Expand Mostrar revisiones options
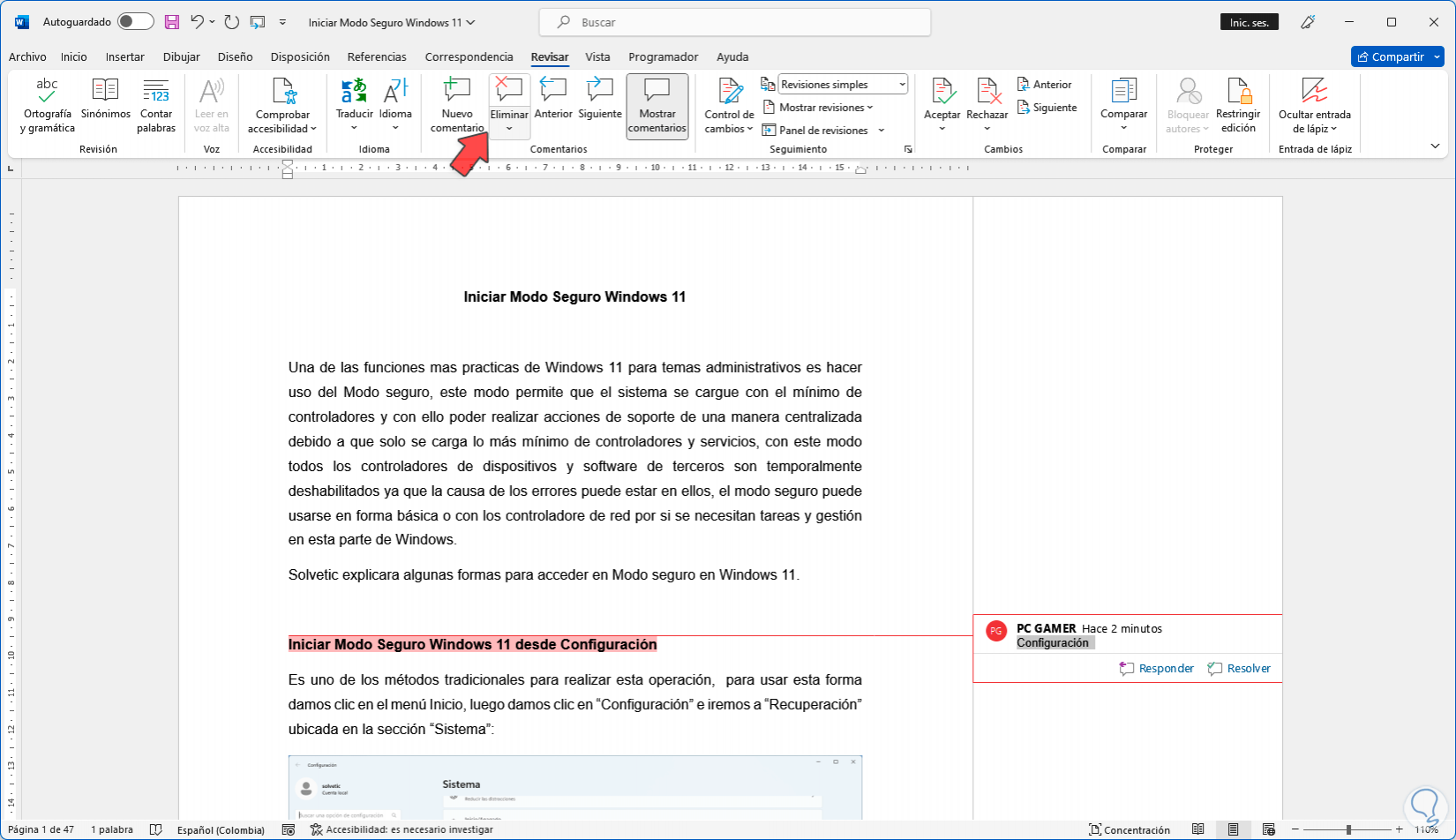Screen dimensions: 1456x840 click(826, 108)
